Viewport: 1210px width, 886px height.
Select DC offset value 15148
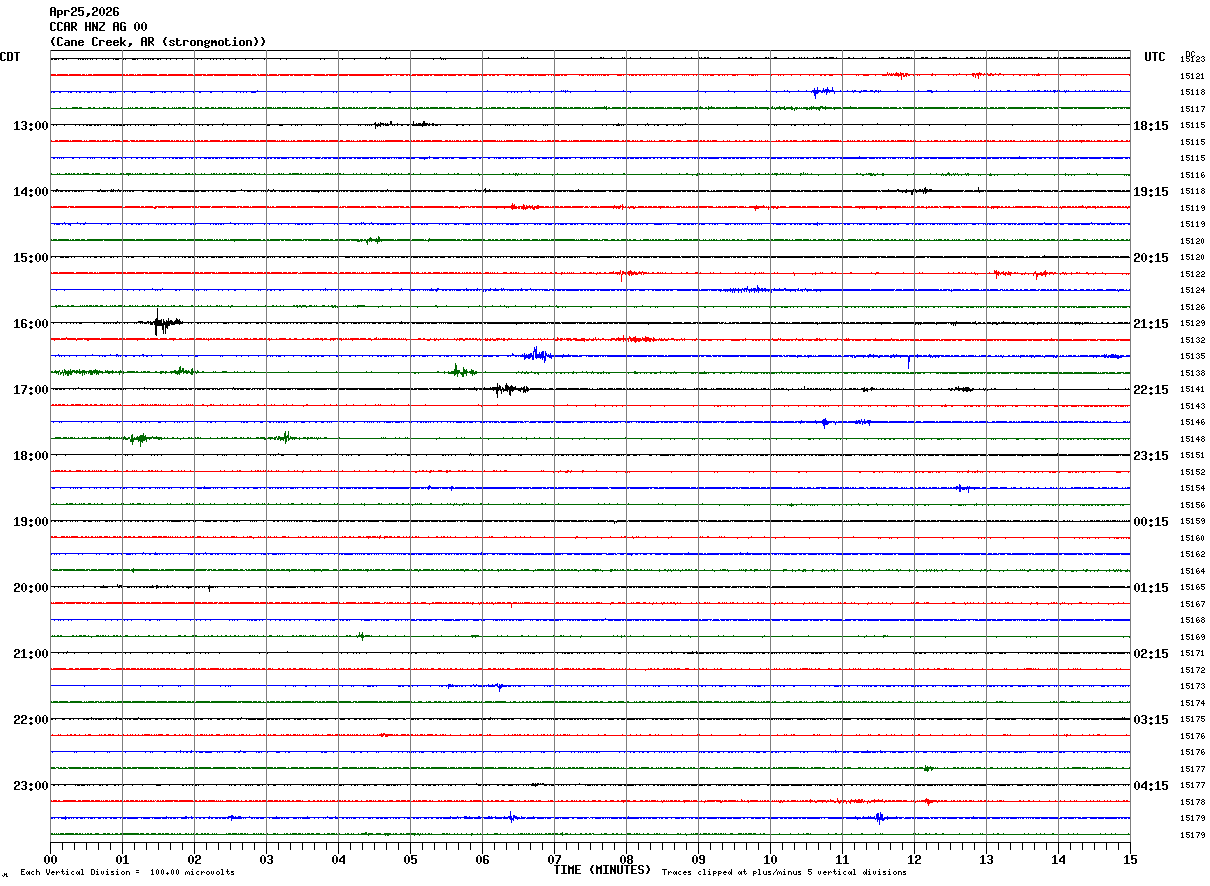point(1192,439)
